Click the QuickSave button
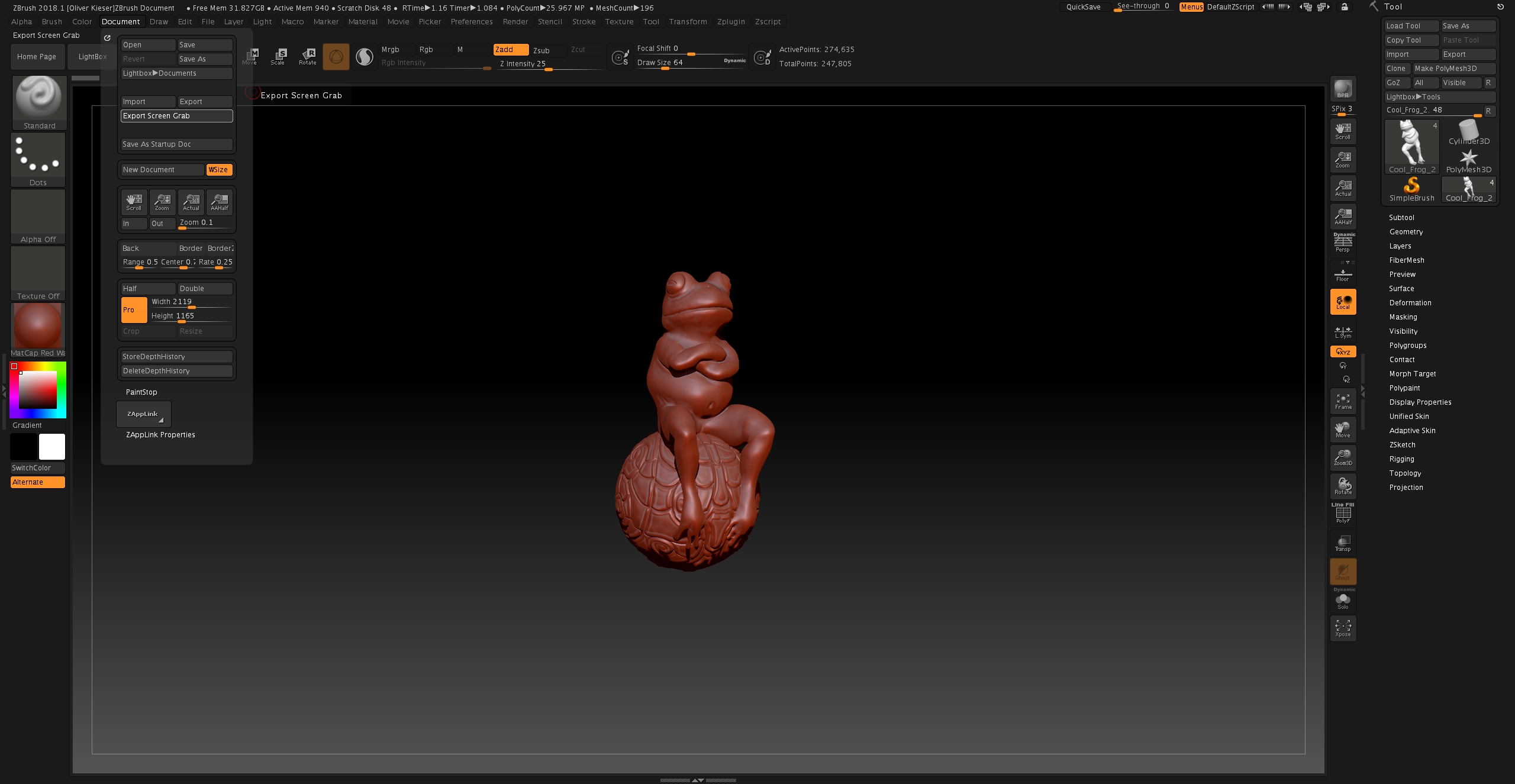The height and width of the screenshot is (784, 1515). pyautogui.click(x=1083, y=7)
